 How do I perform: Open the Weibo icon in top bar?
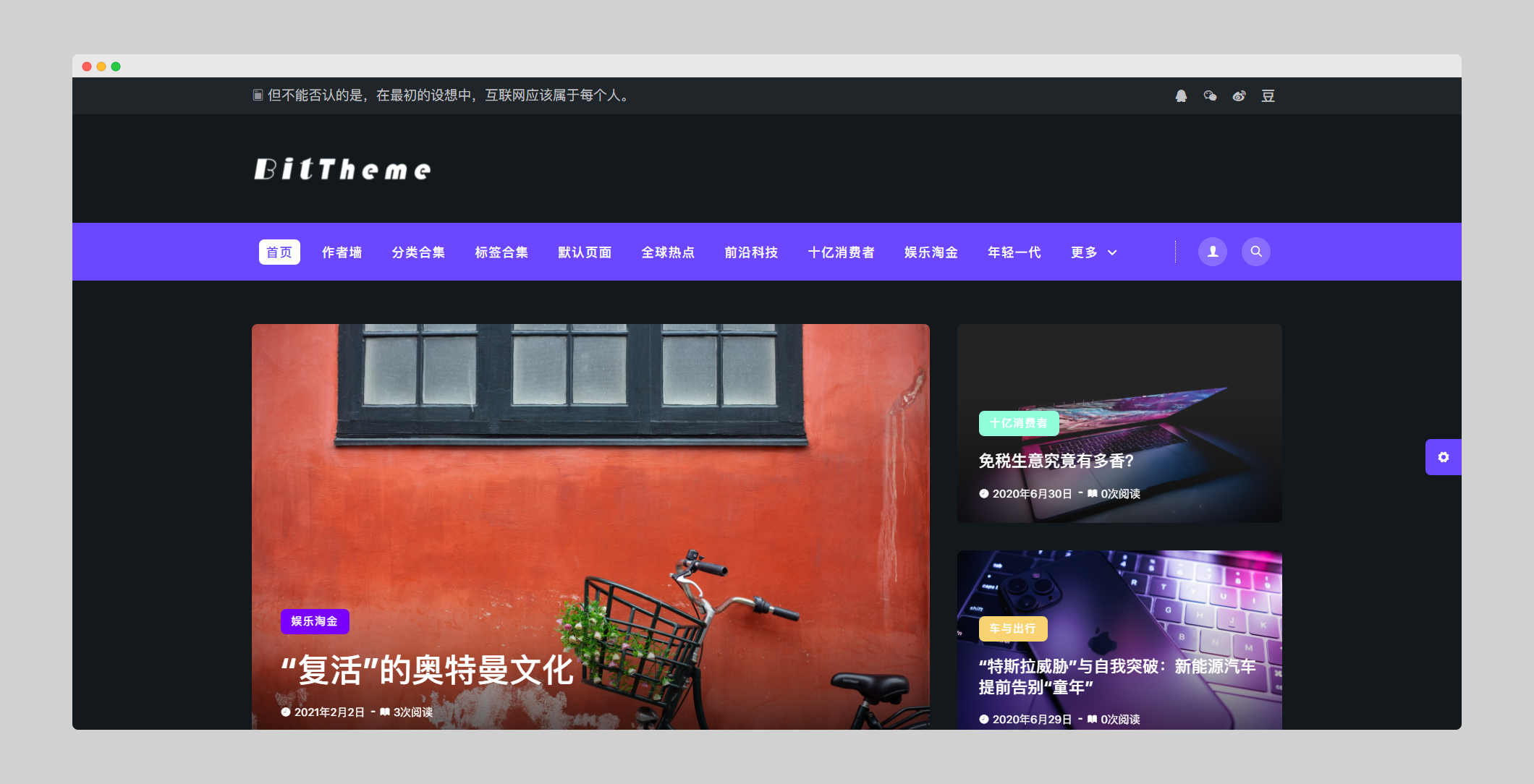tap(1239, 95)
